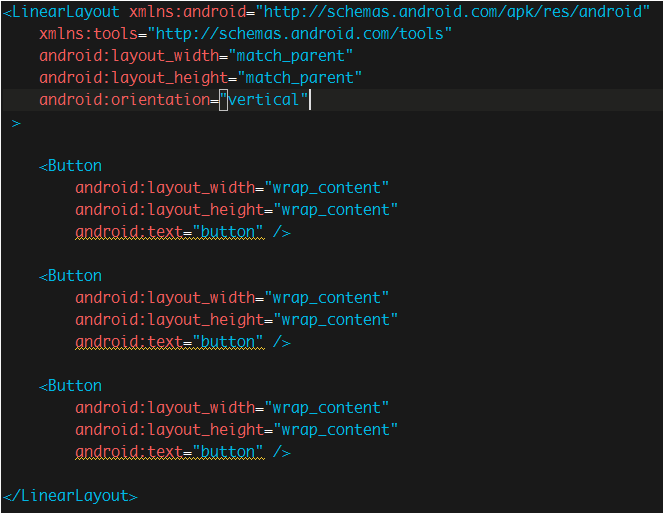The width and height of the screenshot is (663, 513).
Task: Click the LinearLayout's match_parent width value
Action: pyautogui.click(x=290, y=56)
